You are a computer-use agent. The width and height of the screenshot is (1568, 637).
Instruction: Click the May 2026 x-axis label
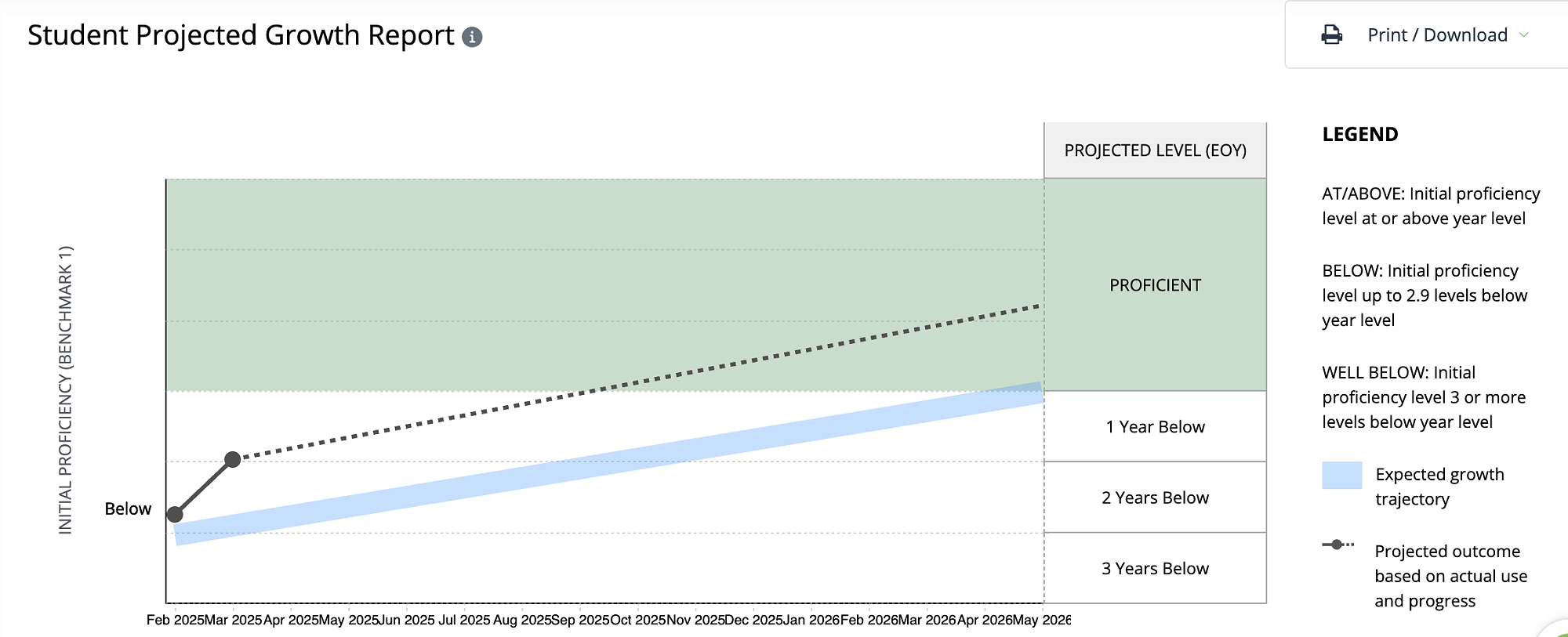[x=1042, y=620]
